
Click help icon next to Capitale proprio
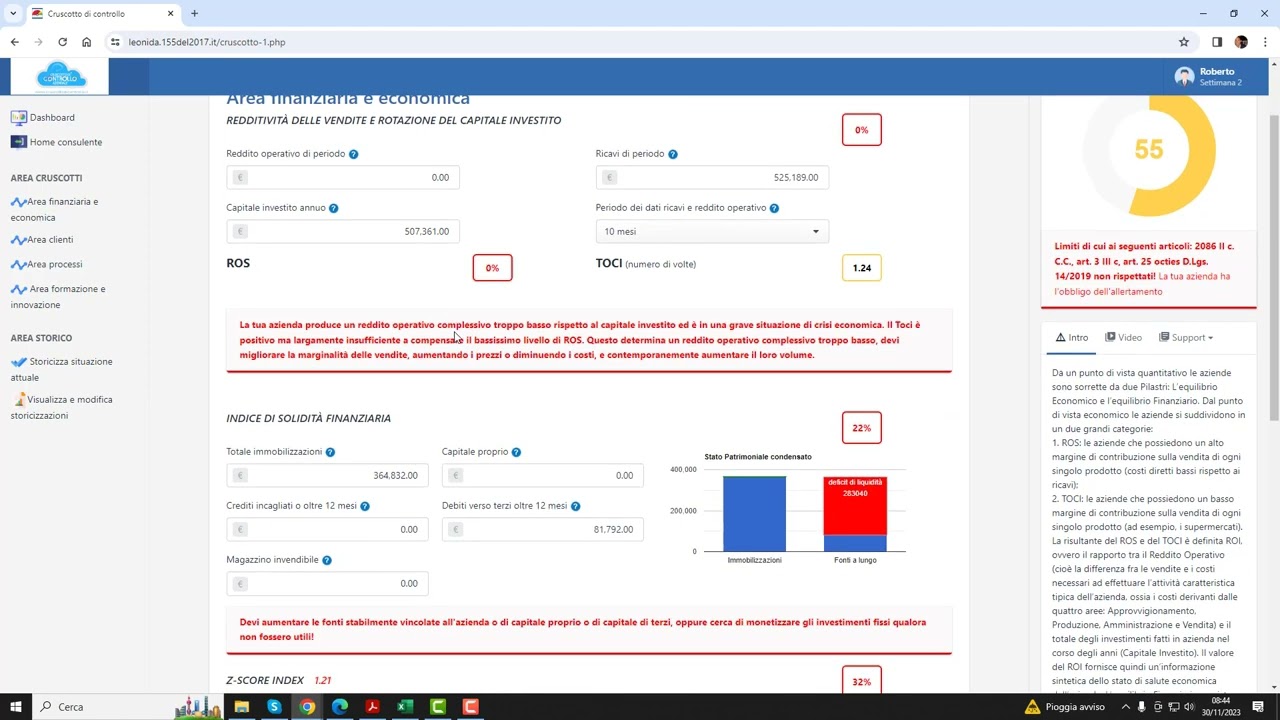[516, 452]
